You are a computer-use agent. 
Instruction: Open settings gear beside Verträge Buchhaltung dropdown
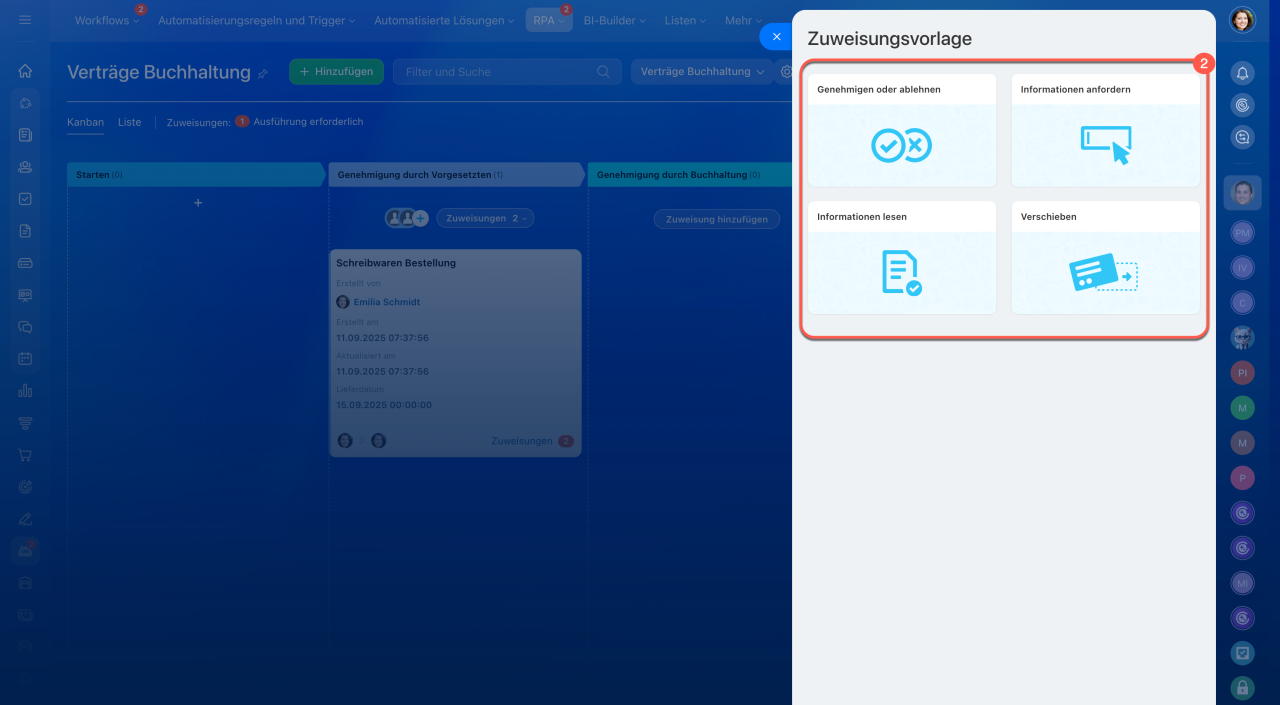point(786,72)
